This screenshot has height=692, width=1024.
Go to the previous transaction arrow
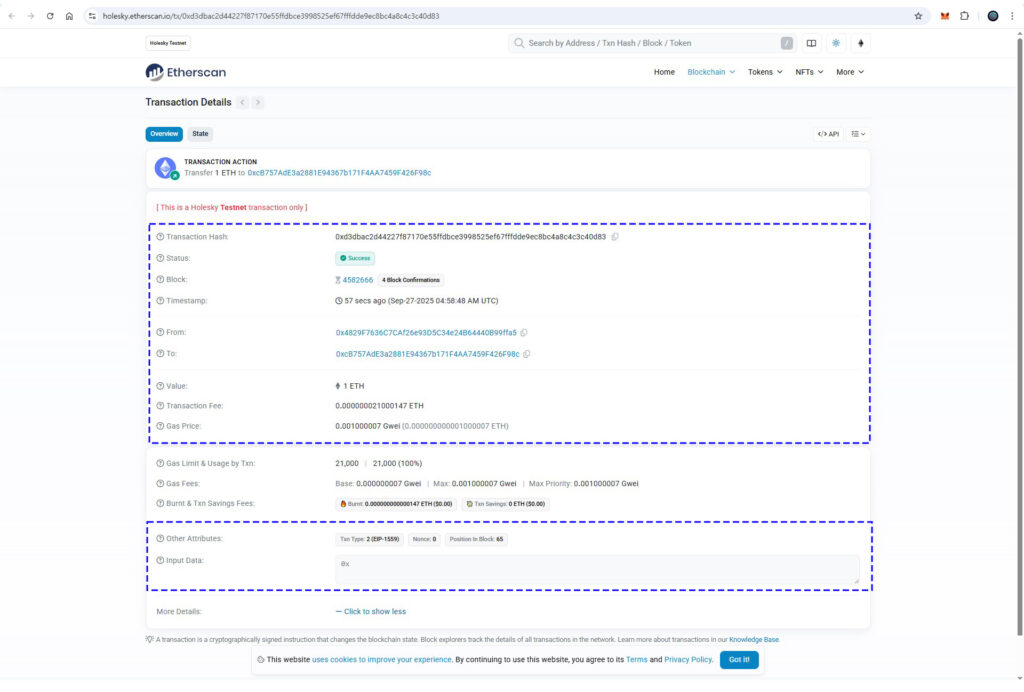click(242, 102)
